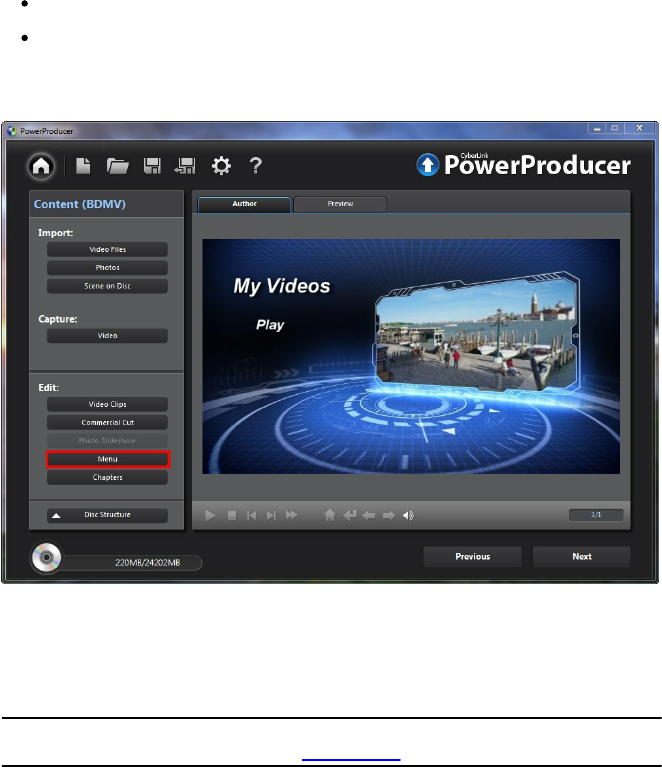Click the blue link below the screenshot
Viewport: 662px width, 767px height.
pyautogui.click(x=351, y=760)
